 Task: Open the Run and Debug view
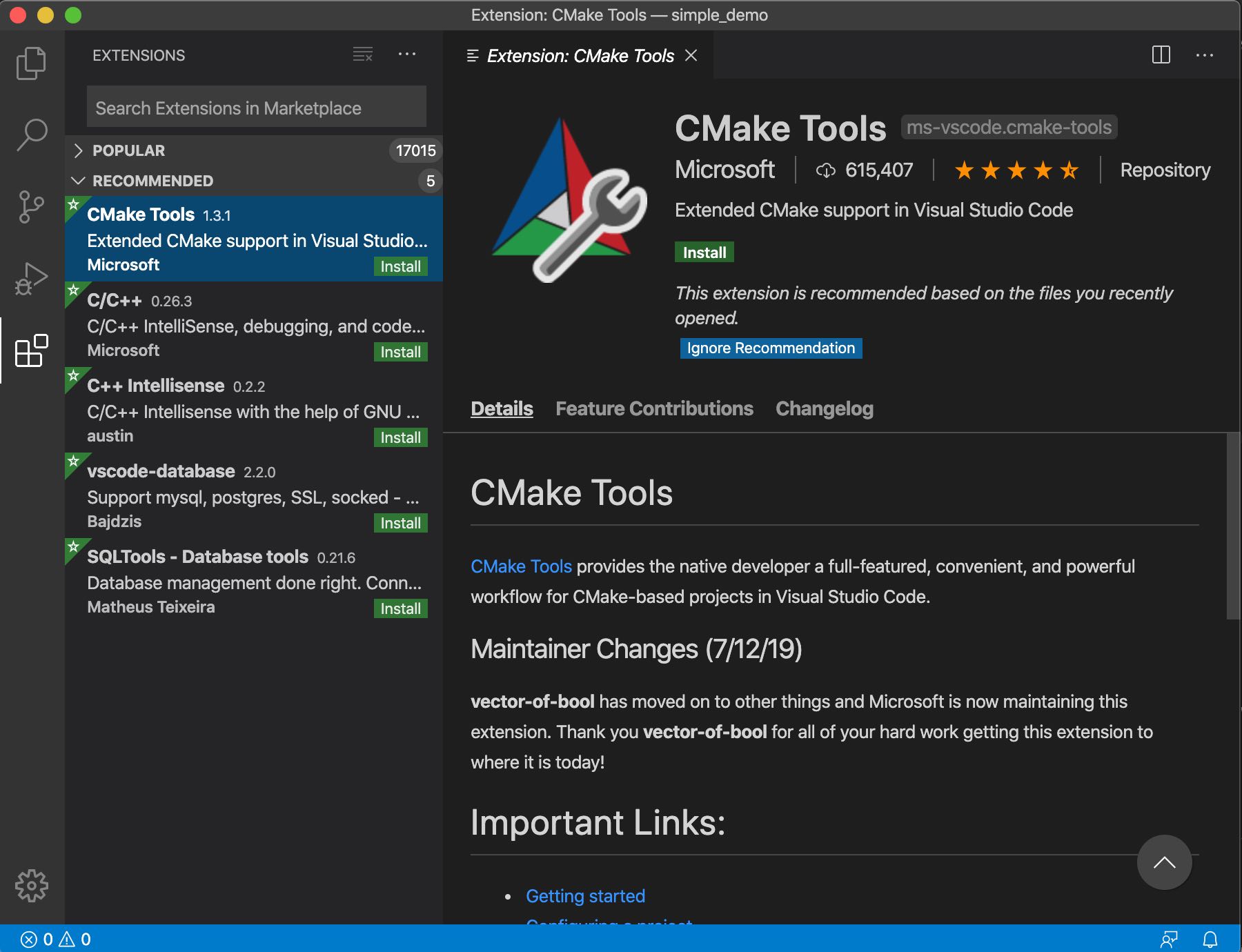[x=31, y=277]
